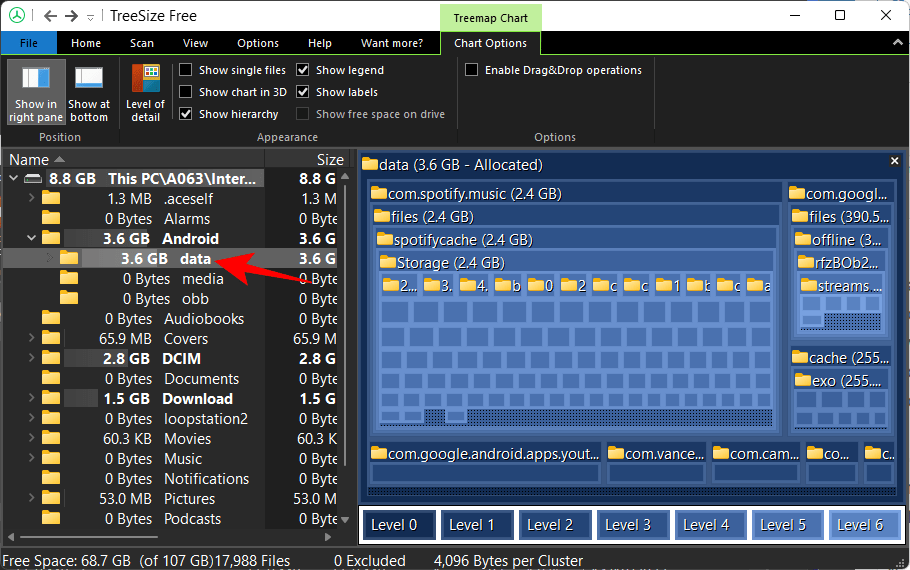This screenshot has width=910, height=570.
Task: Select Show in right pane position
Action: [36, 92]
